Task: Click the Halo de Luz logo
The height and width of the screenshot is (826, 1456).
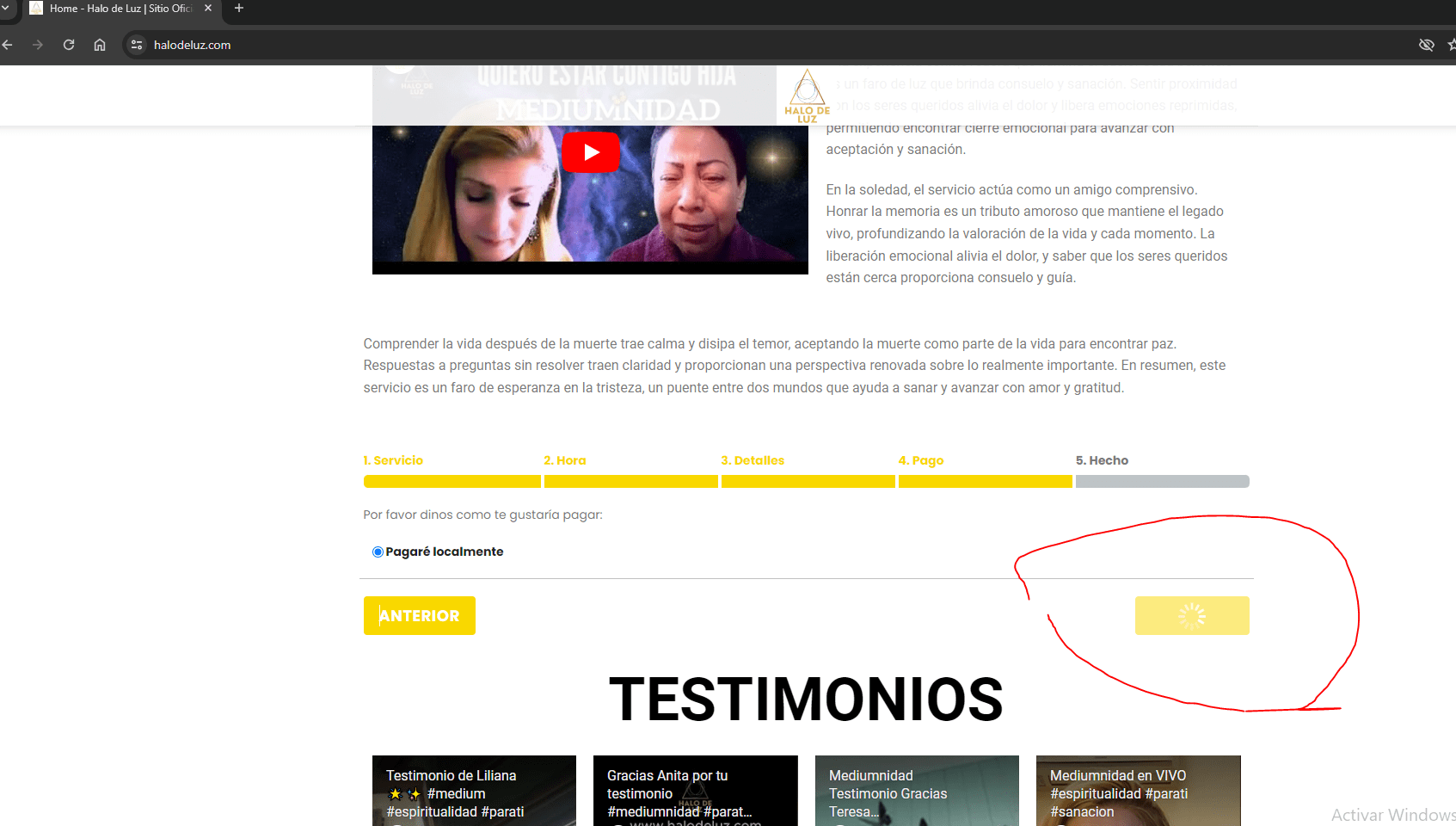Action: (807, 96)
